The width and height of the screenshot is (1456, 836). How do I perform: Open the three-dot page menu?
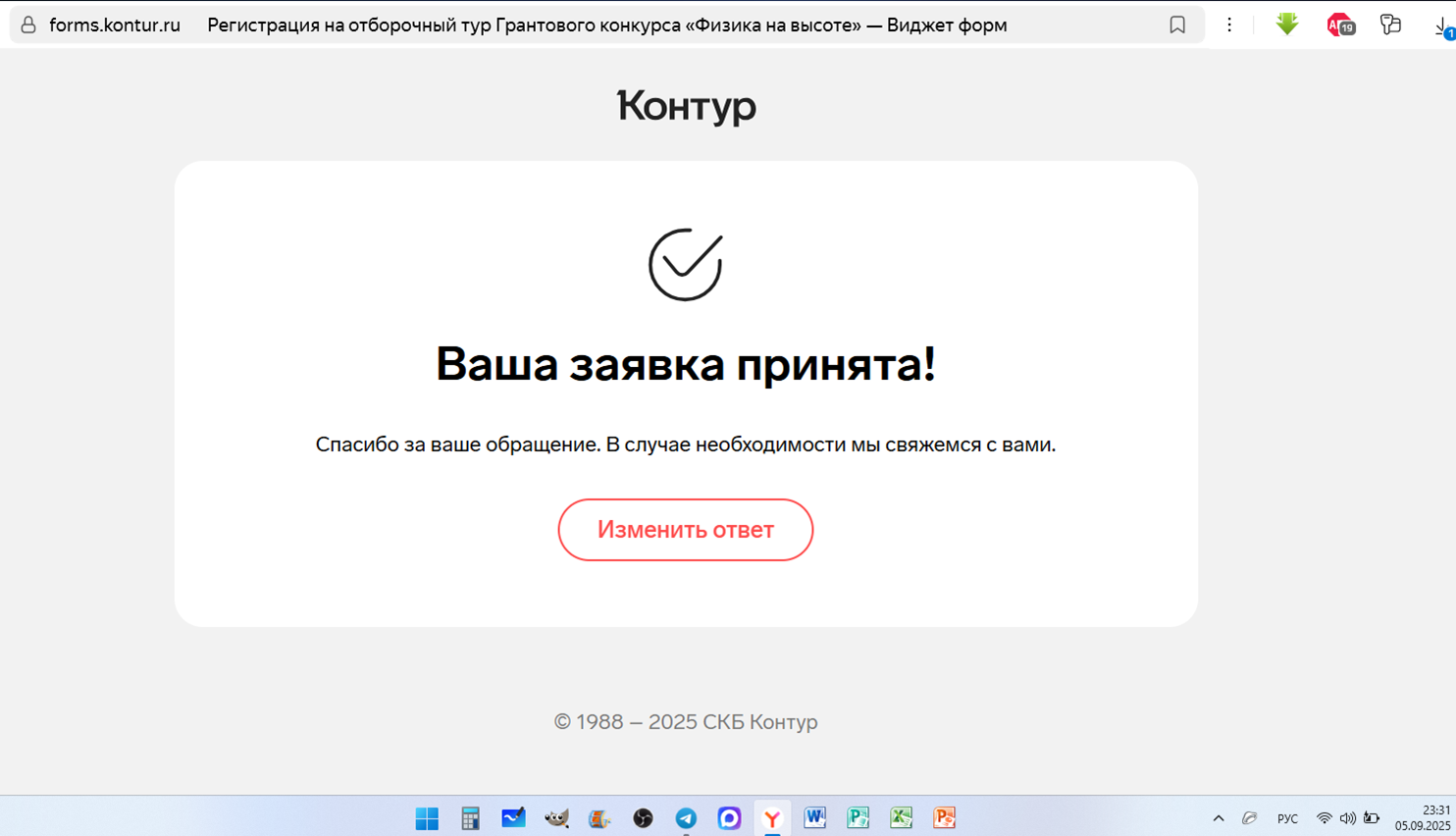(1228, 26)
